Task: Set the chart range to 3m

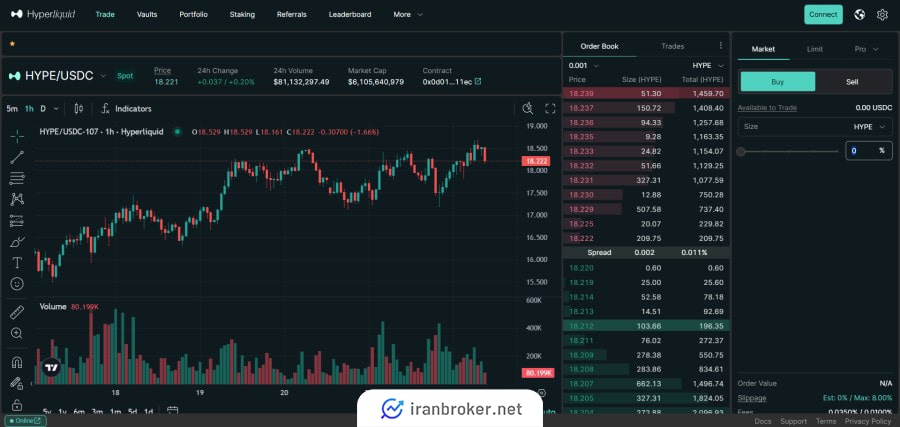Action: tap(97, 412)
